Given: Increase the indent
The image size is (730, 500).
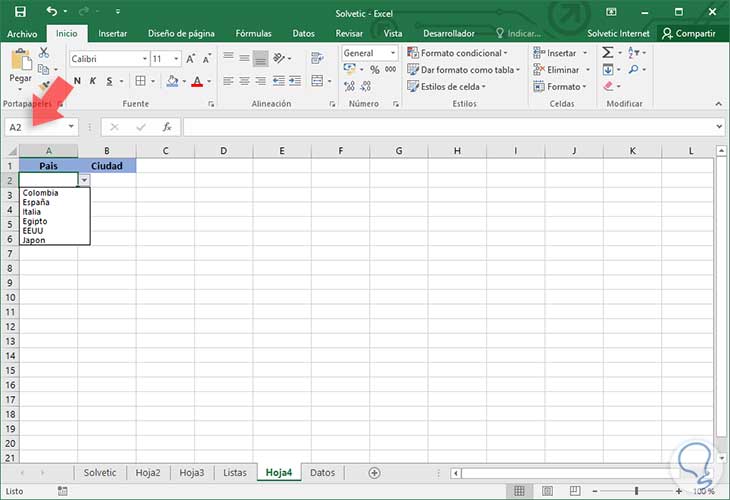Looking at the screenshot, I should click(295, 81).
